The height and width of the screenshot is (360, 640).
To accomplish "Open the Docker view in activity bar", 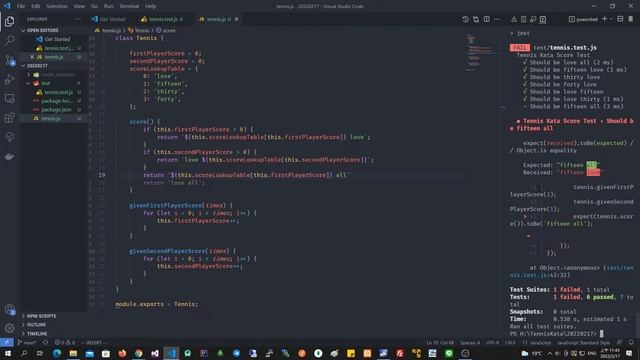I will (9, 156).
